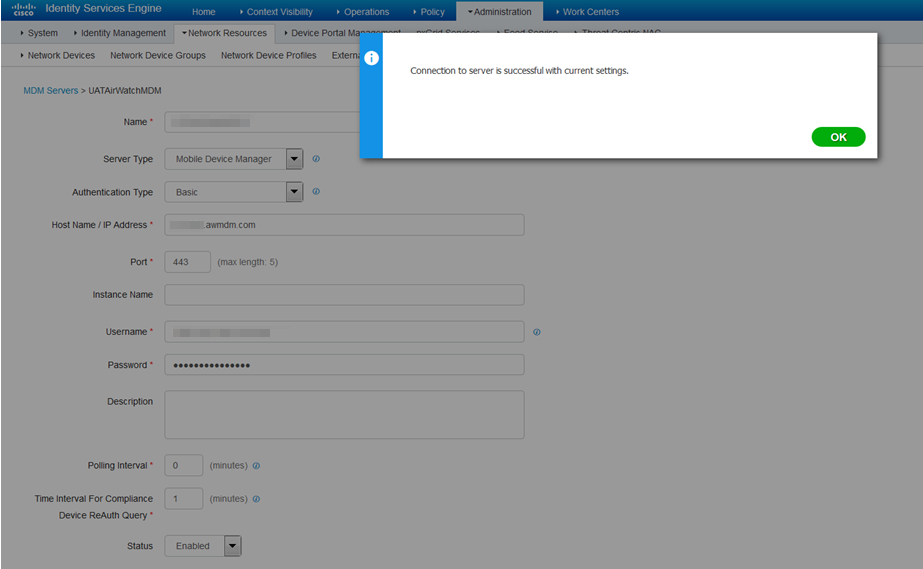Click the Mobile Device Manager selected value
923x569 pixels.
[224, 159]
